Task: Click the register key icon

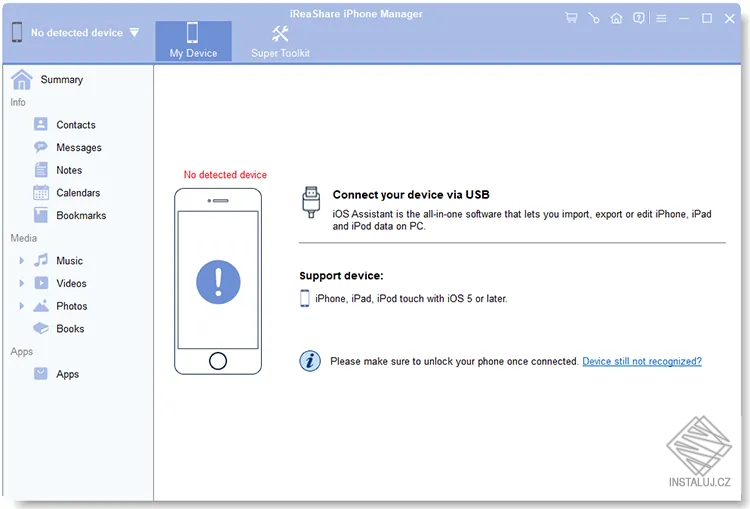Action: [594, 18]
